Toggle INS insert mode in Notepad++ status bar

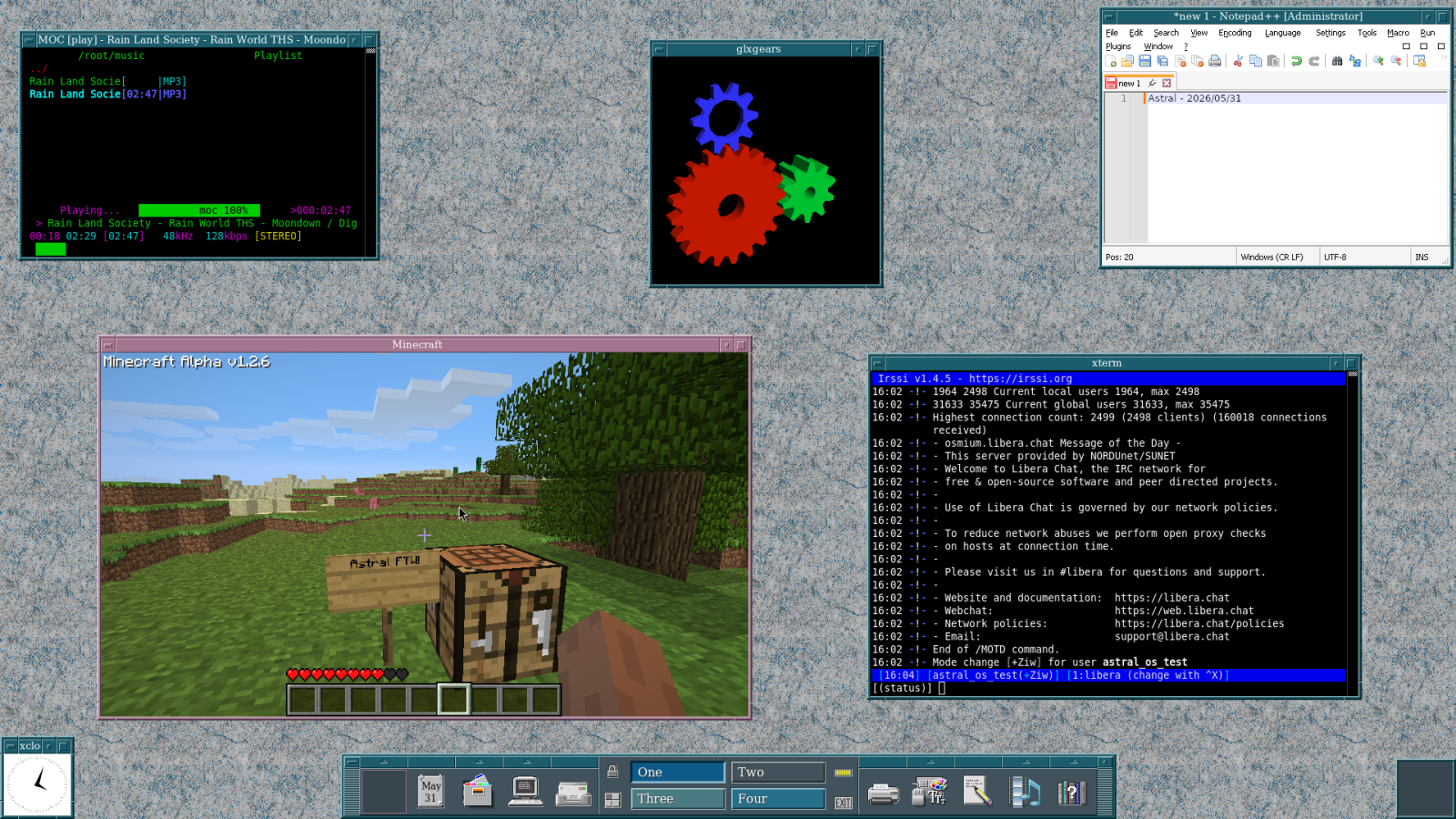(1421, 257)
